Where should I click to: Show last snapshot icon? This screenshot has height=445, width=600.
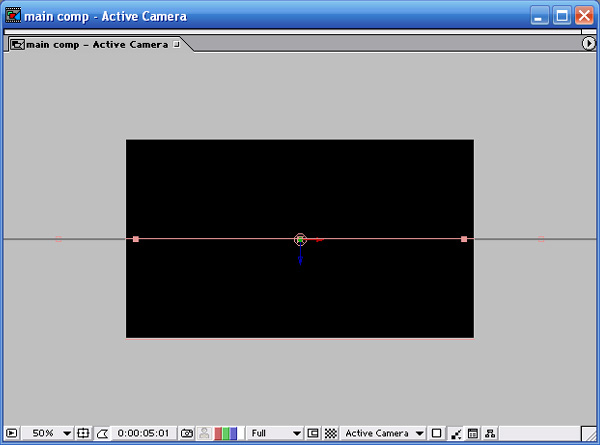[x=205, y=434]
